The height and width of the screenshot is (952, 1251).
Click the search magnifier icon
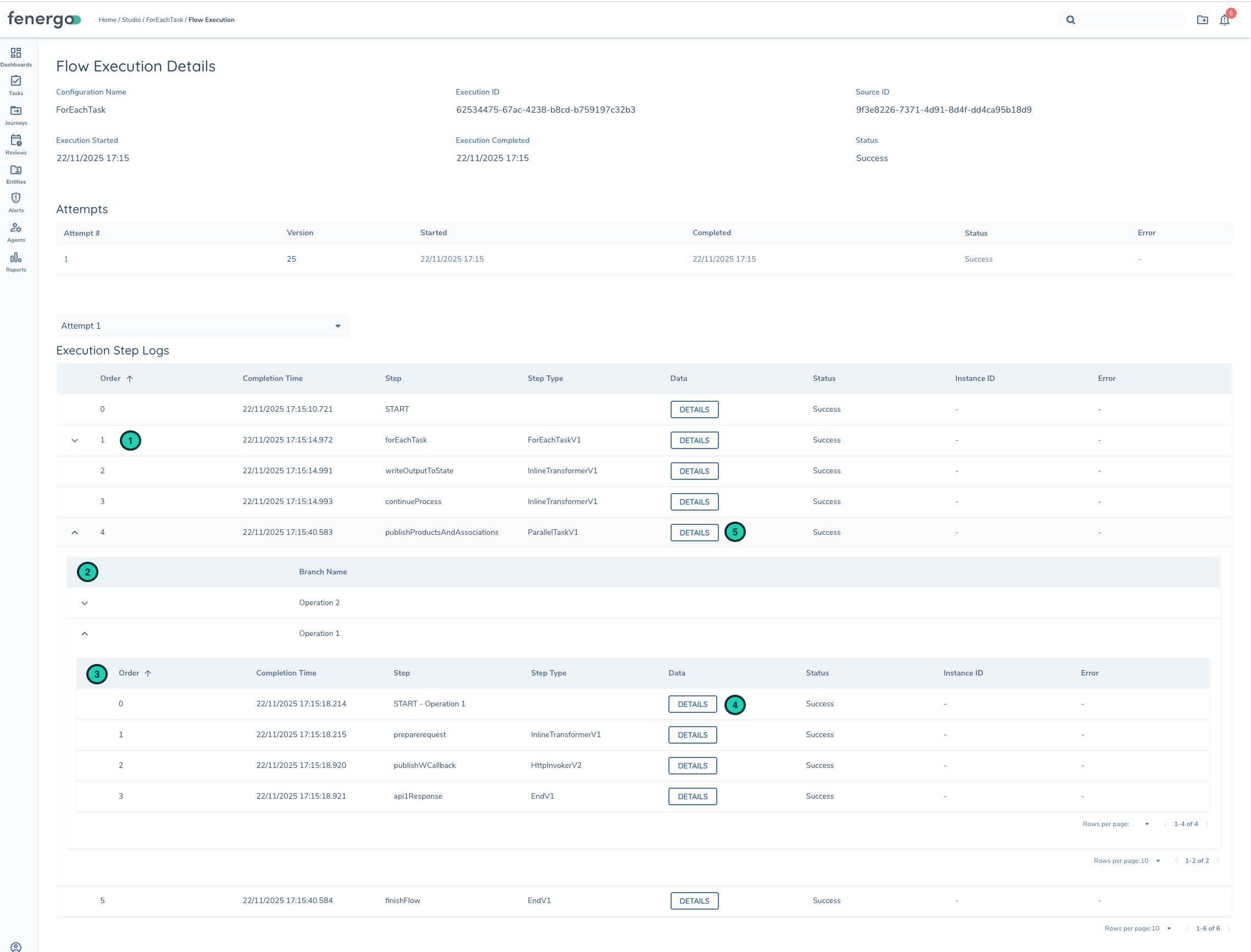point(1071,19)
